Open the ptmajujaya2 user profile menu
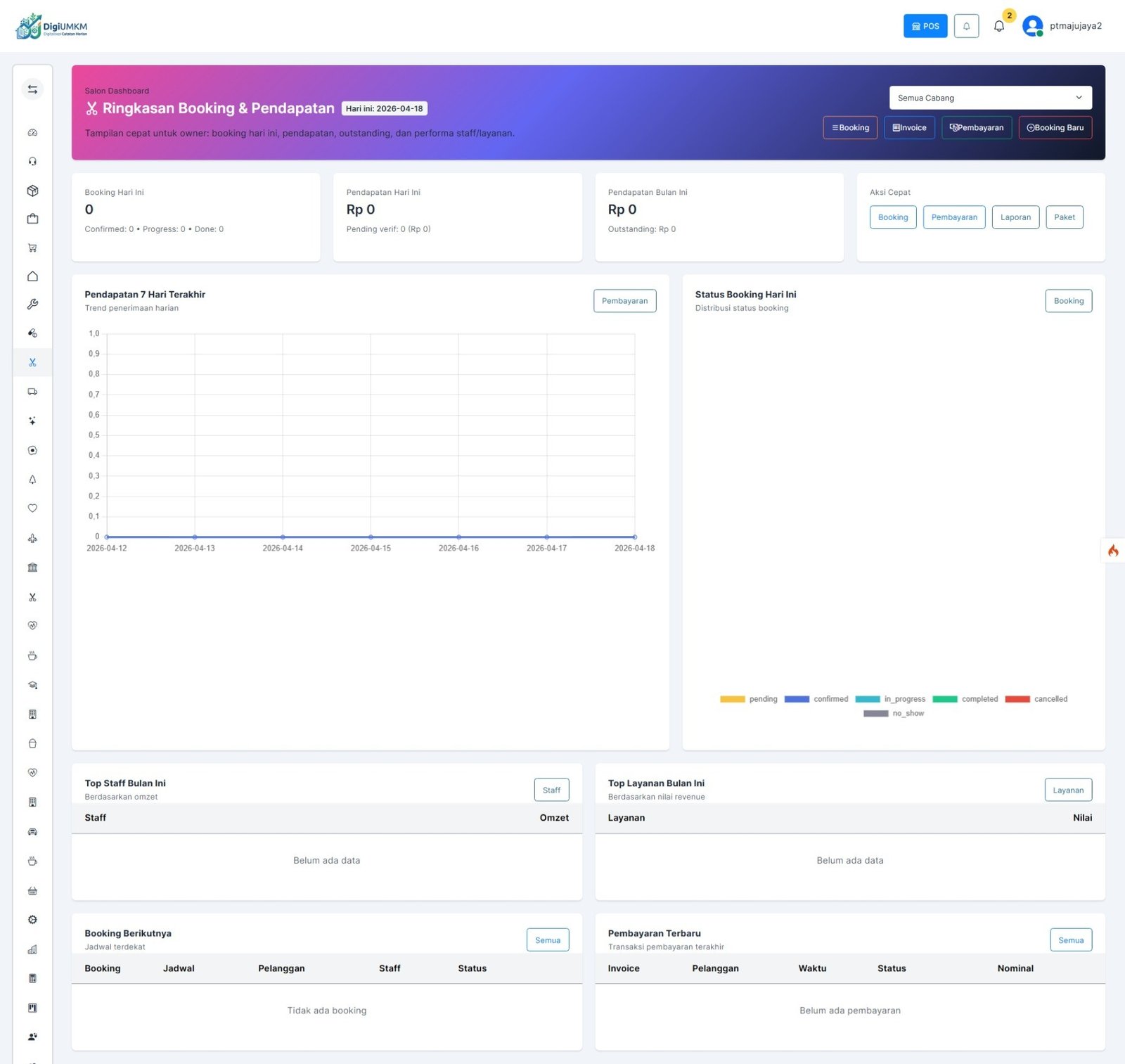Image resolution: width=1125 pixels, height=1064 pixels. click(1062, 26)
